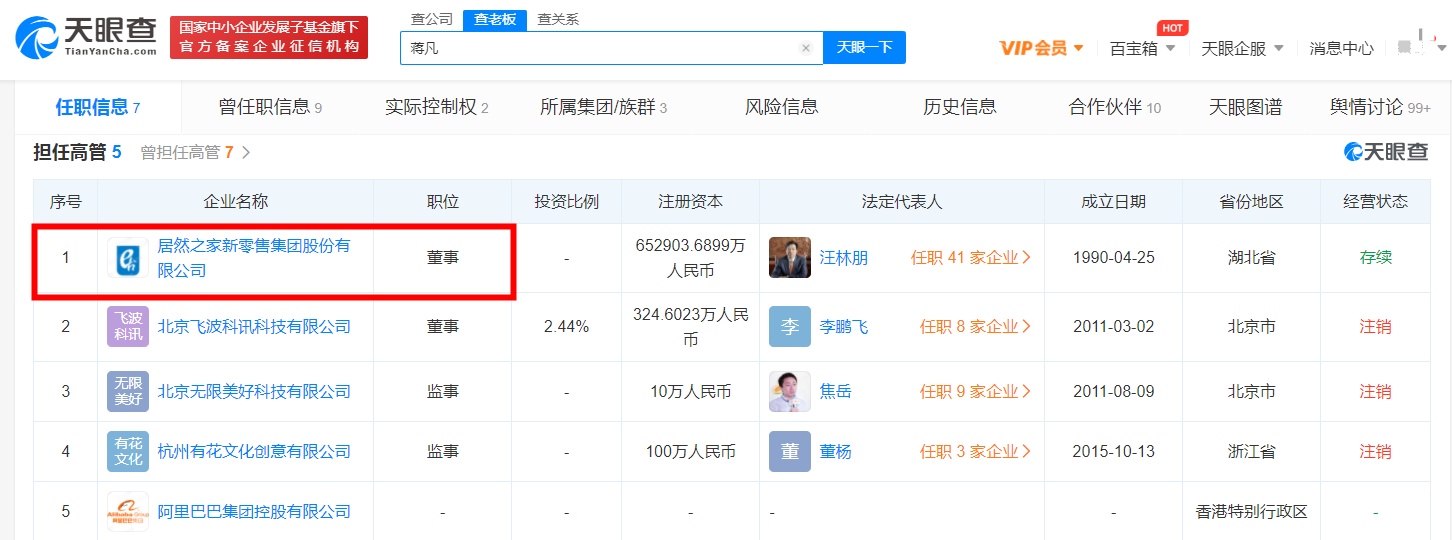Open the 实际控制权 tab
The width and height of the screenshot is (1452, 540).
(x=436, y=107)
